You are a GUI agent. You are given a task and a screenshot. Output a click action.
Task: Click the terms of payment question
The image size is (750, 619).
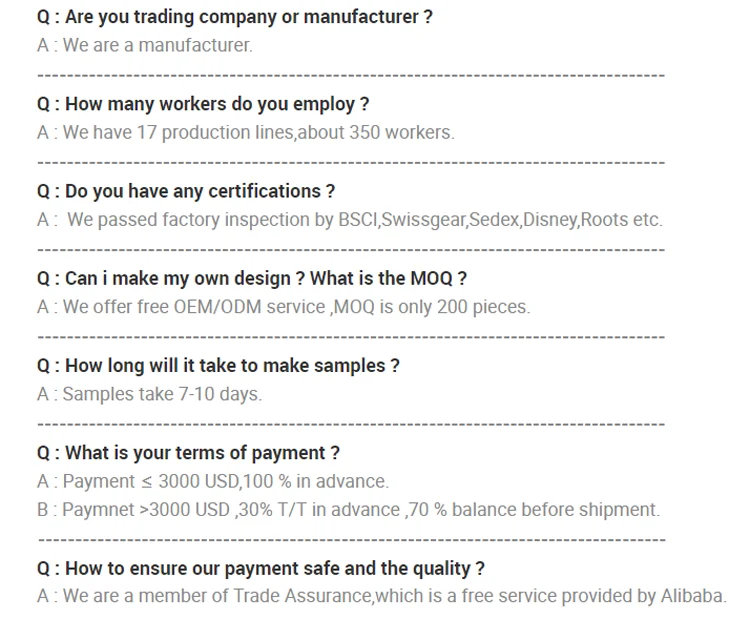[x=188, y=453]
